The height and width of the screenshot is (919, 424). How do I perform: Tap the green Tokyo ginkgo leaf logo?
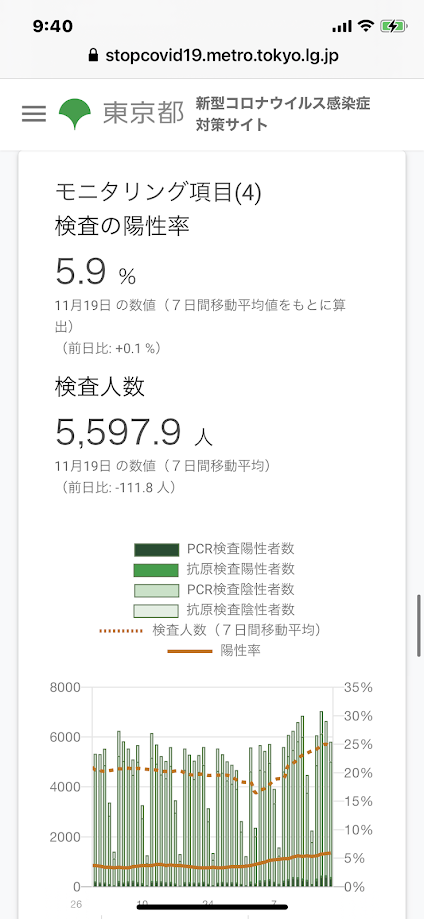tap(74, 114)
